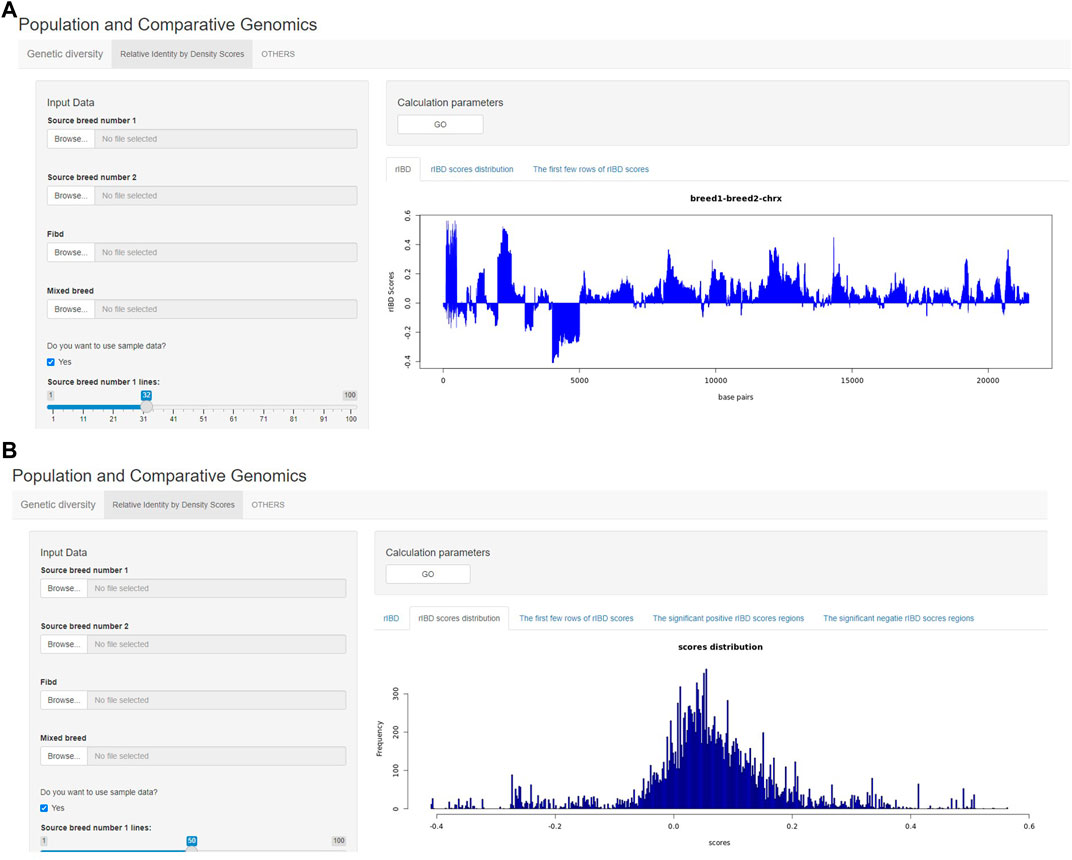Viewport: 1072px width, 860px height.
Task: Open the significant positive rIBD scores regions tab
Action: [x=728, y=618]
